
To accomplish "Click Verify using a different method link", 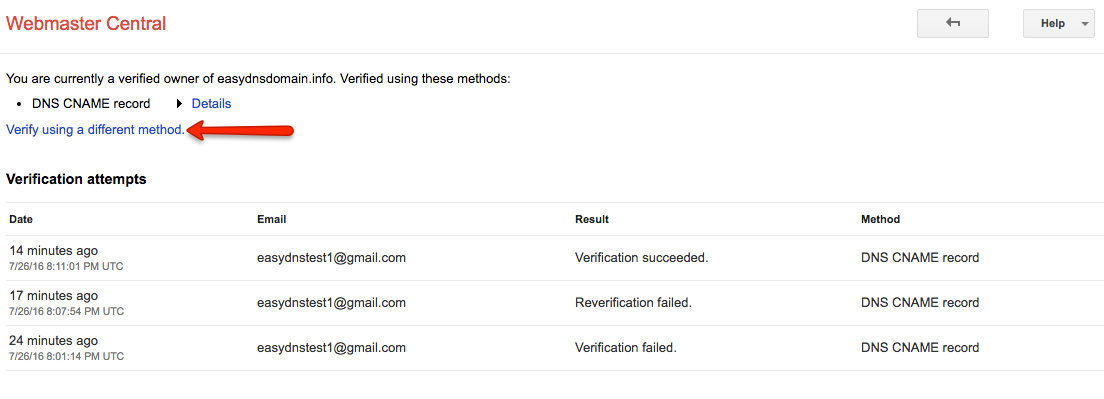I will [95, 129].
